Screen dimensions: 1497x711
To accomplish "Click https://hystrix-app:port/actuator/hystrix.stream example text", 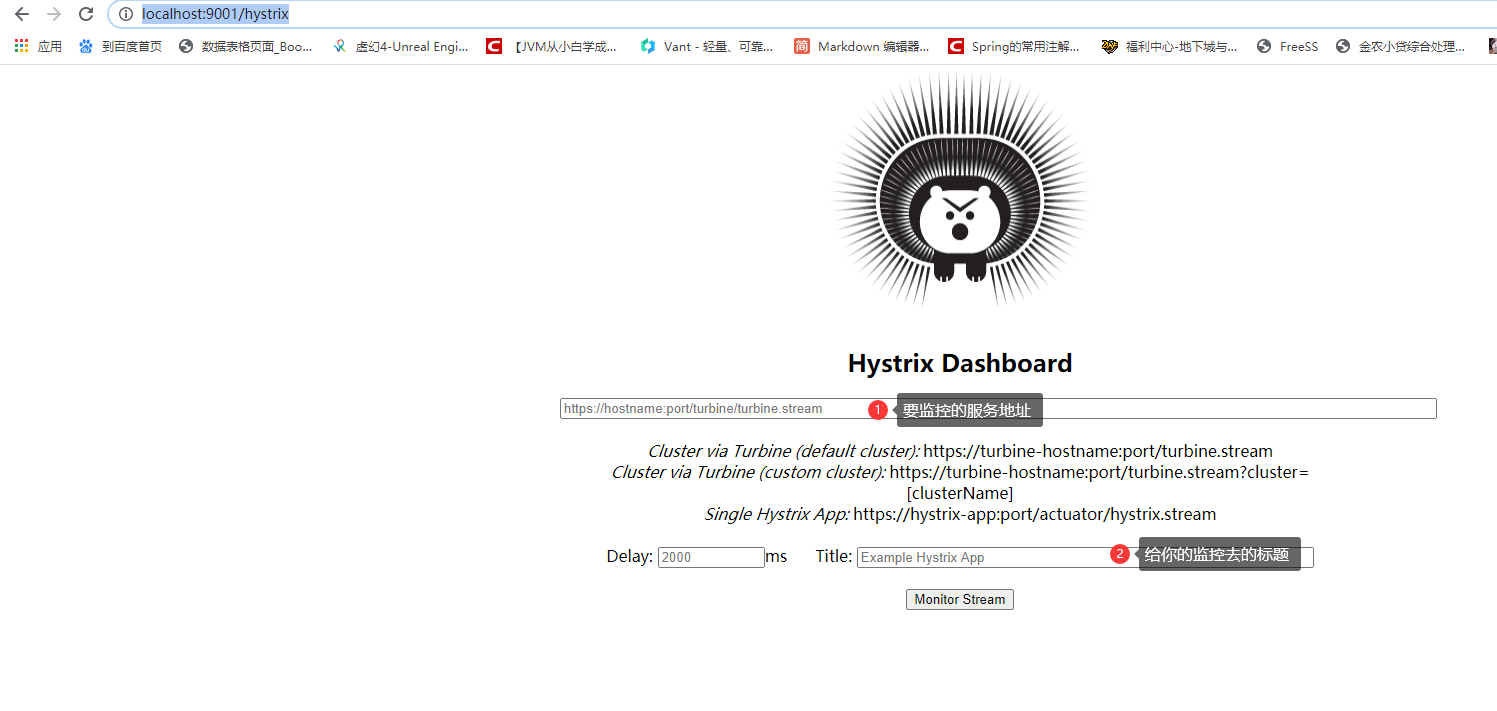I will 1035,514.
